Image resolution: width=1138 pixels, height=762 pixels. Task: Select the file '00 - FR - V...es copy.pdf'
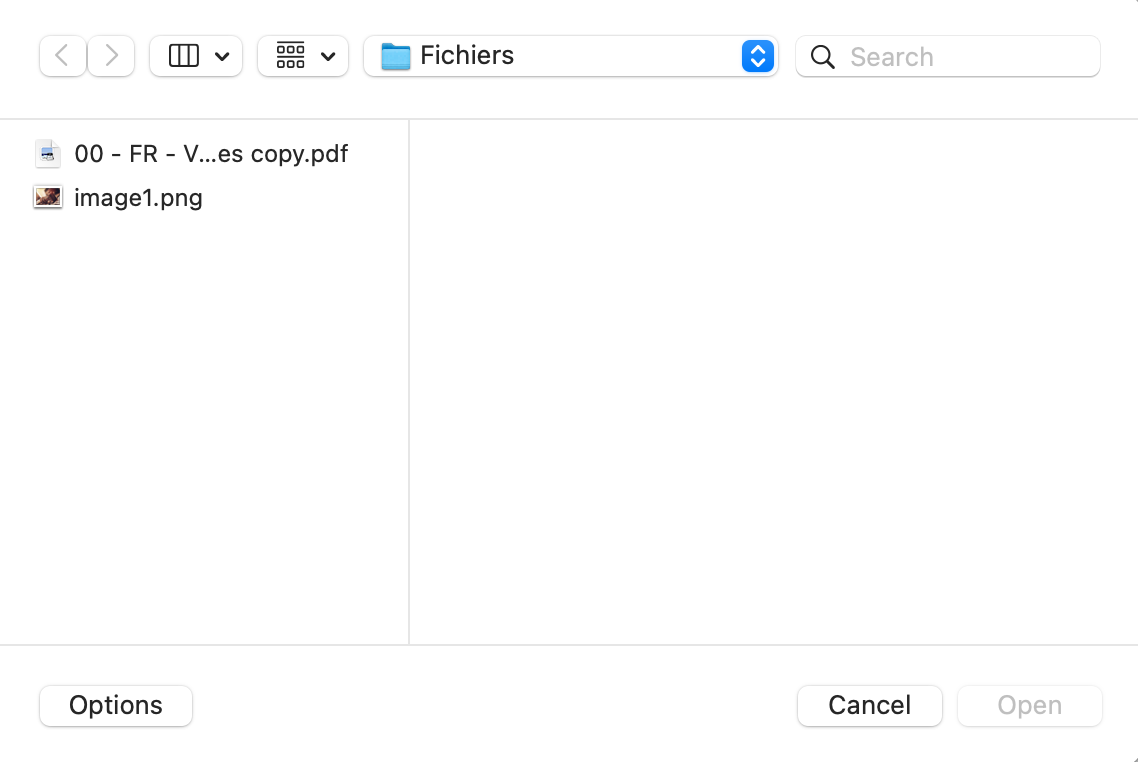pos(211,154)
